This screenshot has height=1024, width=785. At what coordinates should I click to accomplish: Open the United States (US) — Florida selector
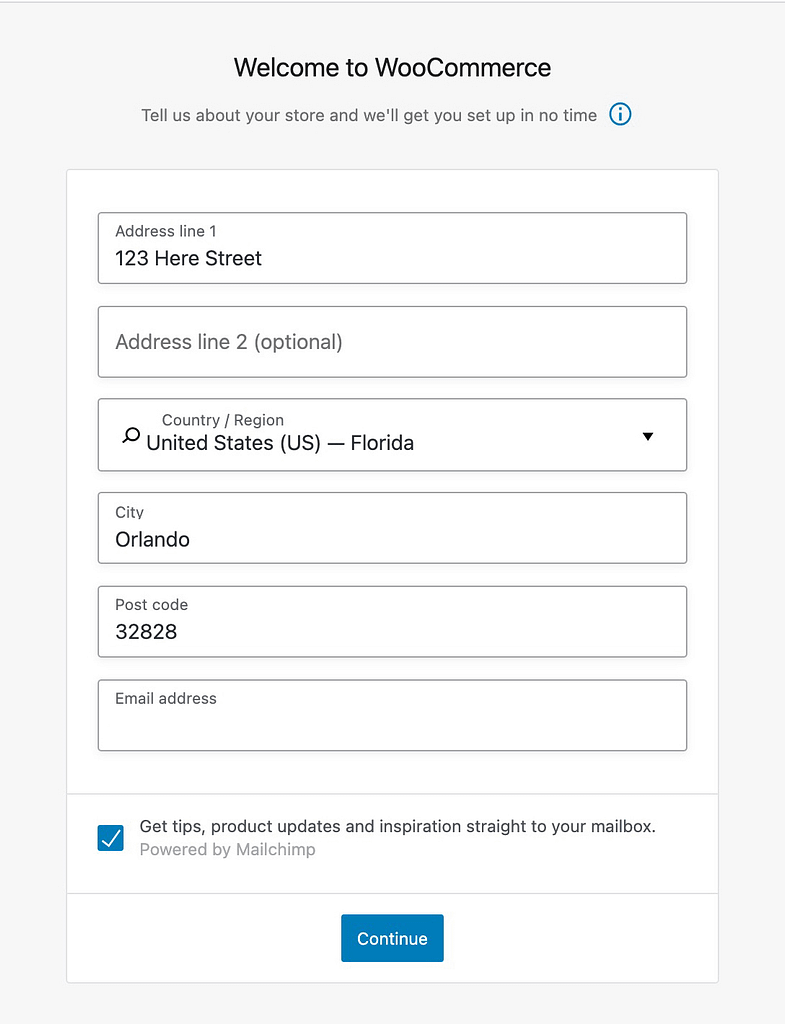pos(280,443)
